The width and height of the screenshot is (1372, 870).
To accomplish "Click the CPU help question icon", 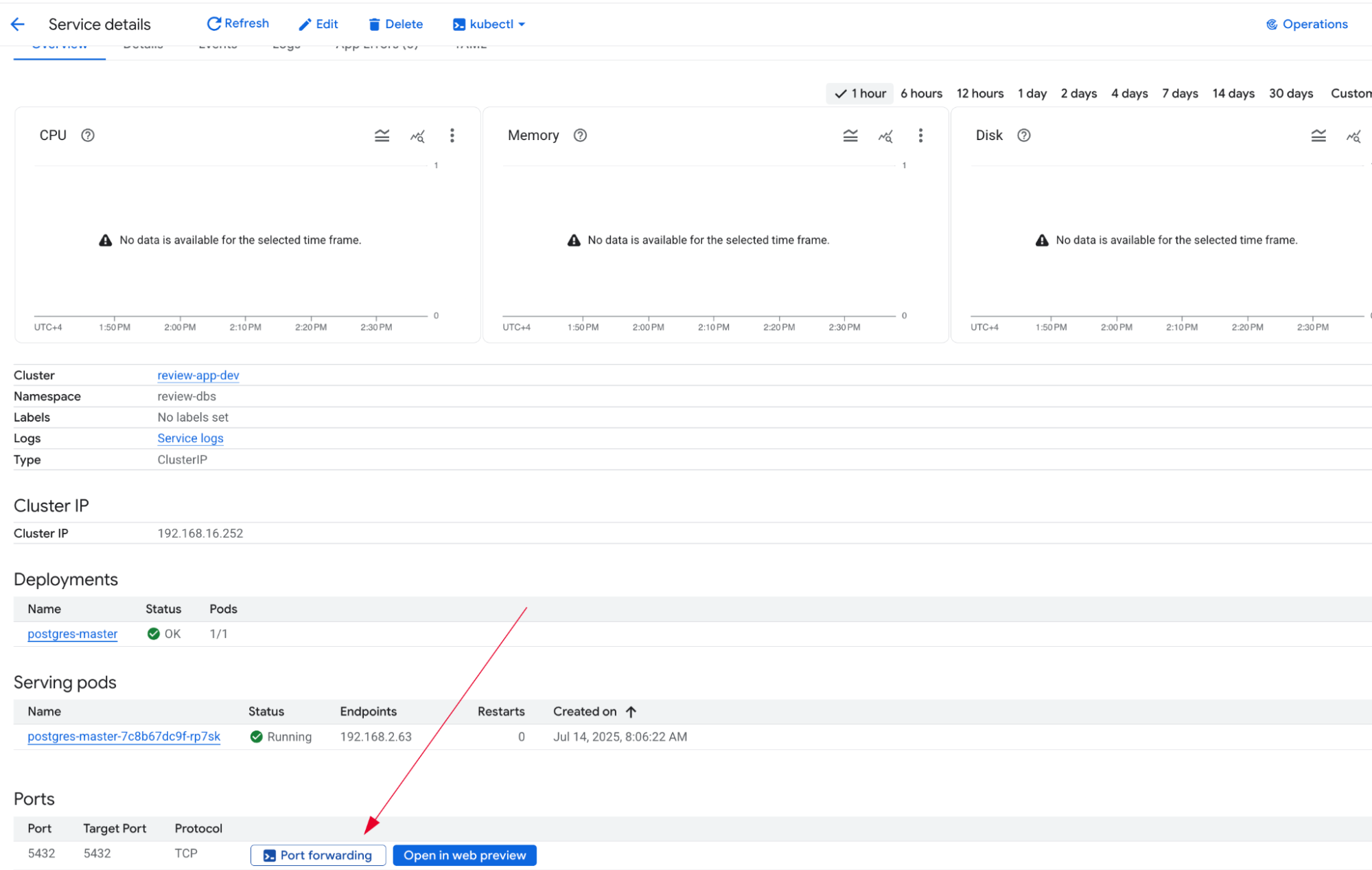I will coord(88,135).
